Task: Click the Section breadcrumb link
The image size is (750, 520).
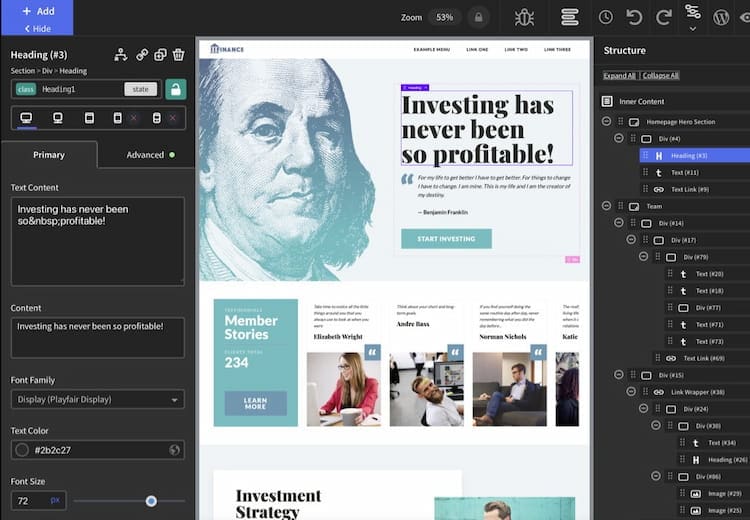Action: pos(23,71)
